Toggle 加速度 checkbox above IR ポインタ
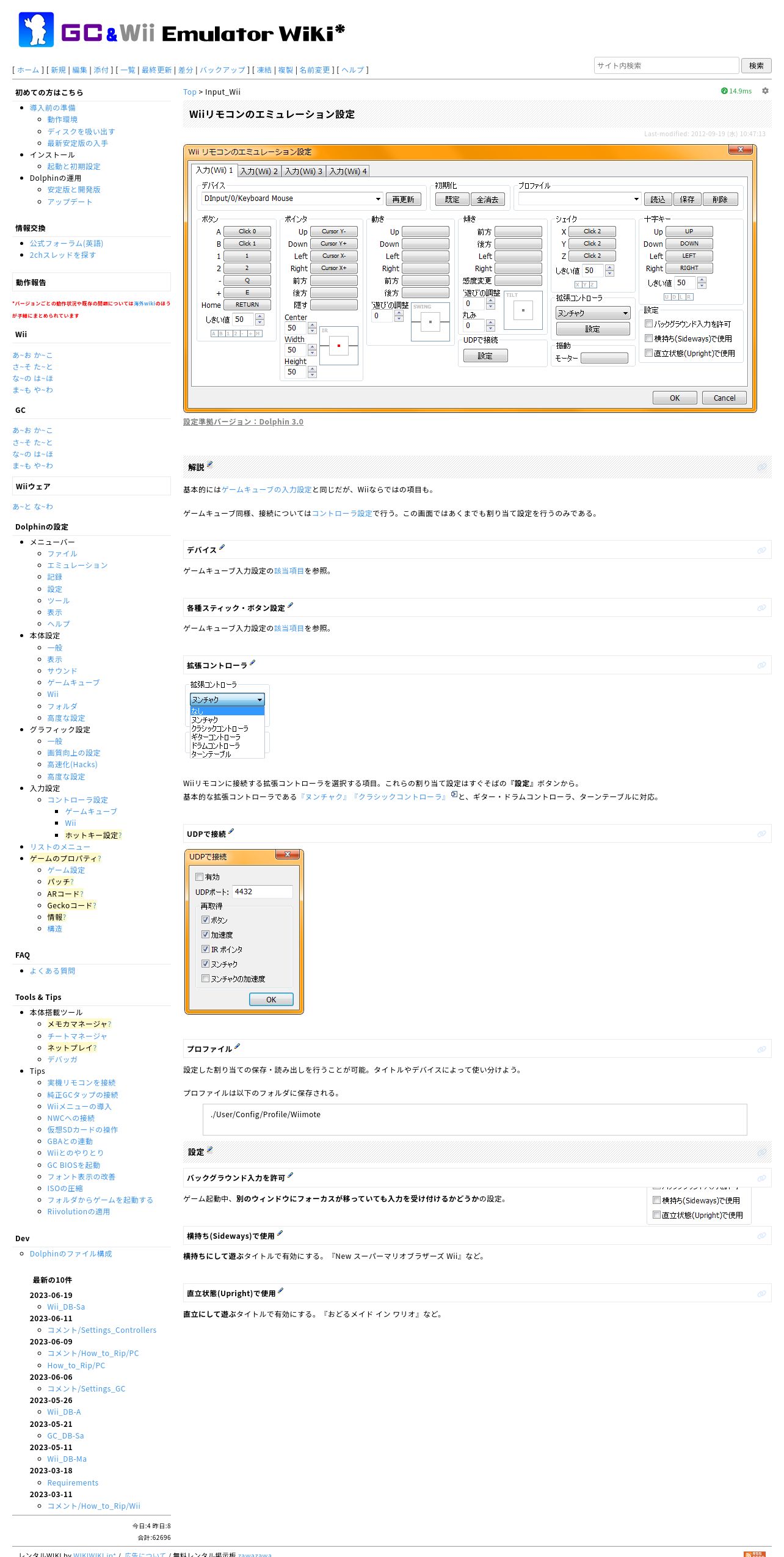This screenshot has width=784, height=1557. 205,934
